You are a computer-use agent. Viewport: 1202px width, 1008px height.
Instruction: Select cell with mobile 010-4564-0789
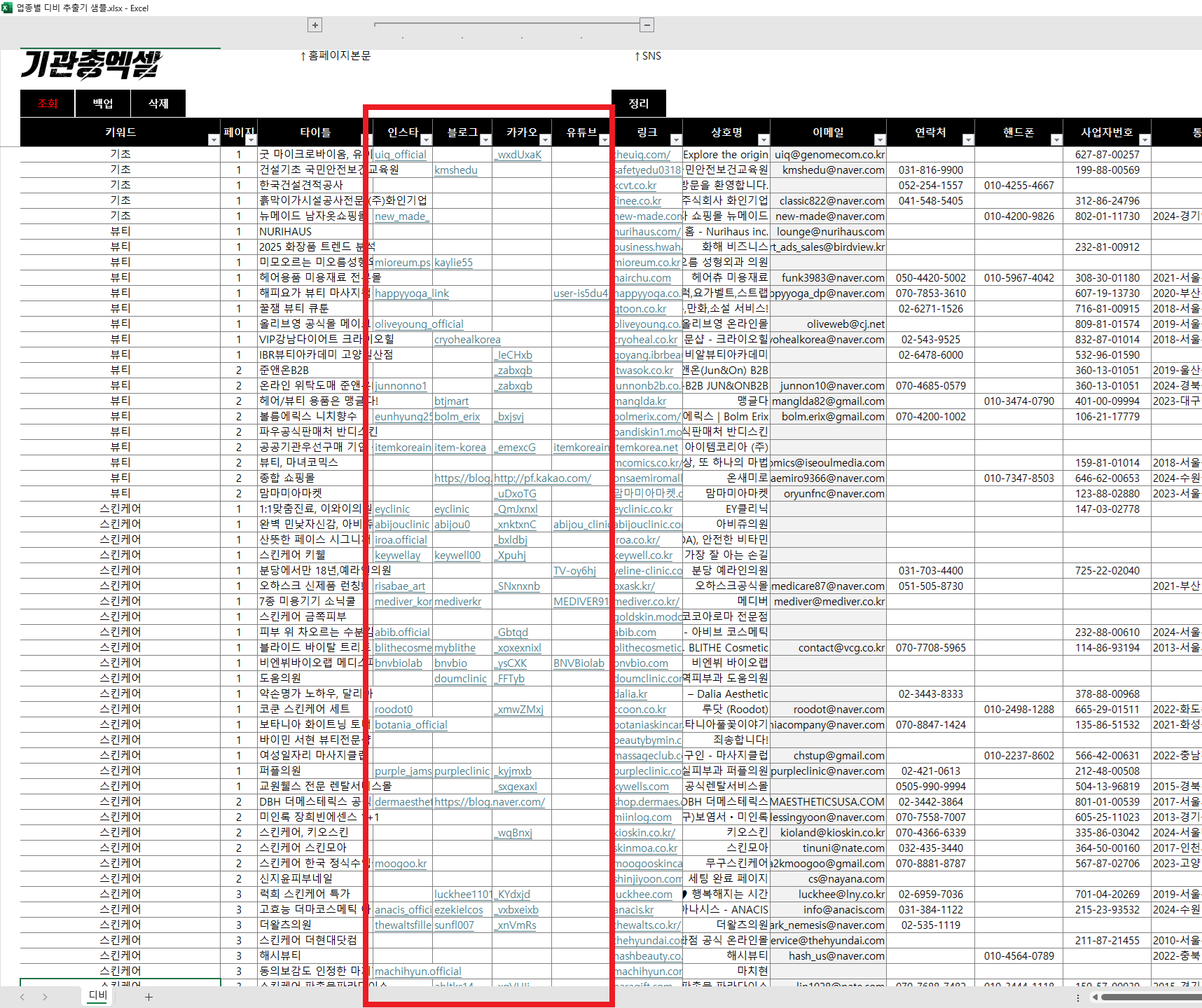point(1018,956)
